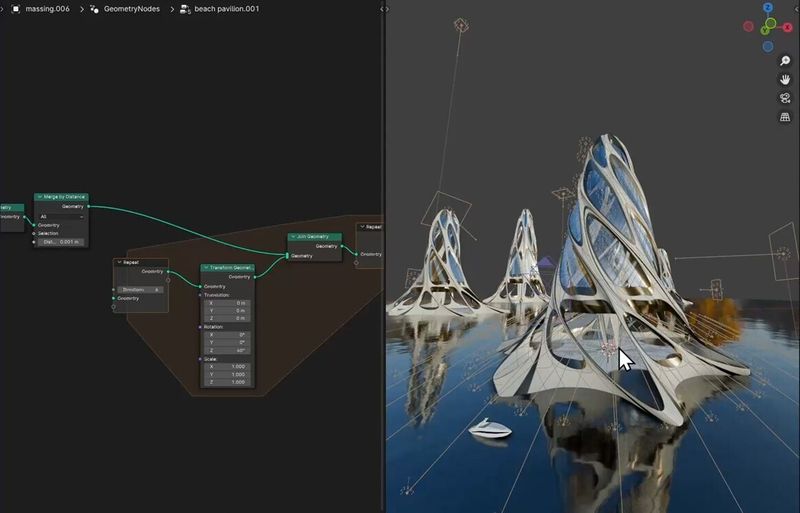Click Join Geometry output socket
Viewport: 800px width, 513px height.
(342, 246)
